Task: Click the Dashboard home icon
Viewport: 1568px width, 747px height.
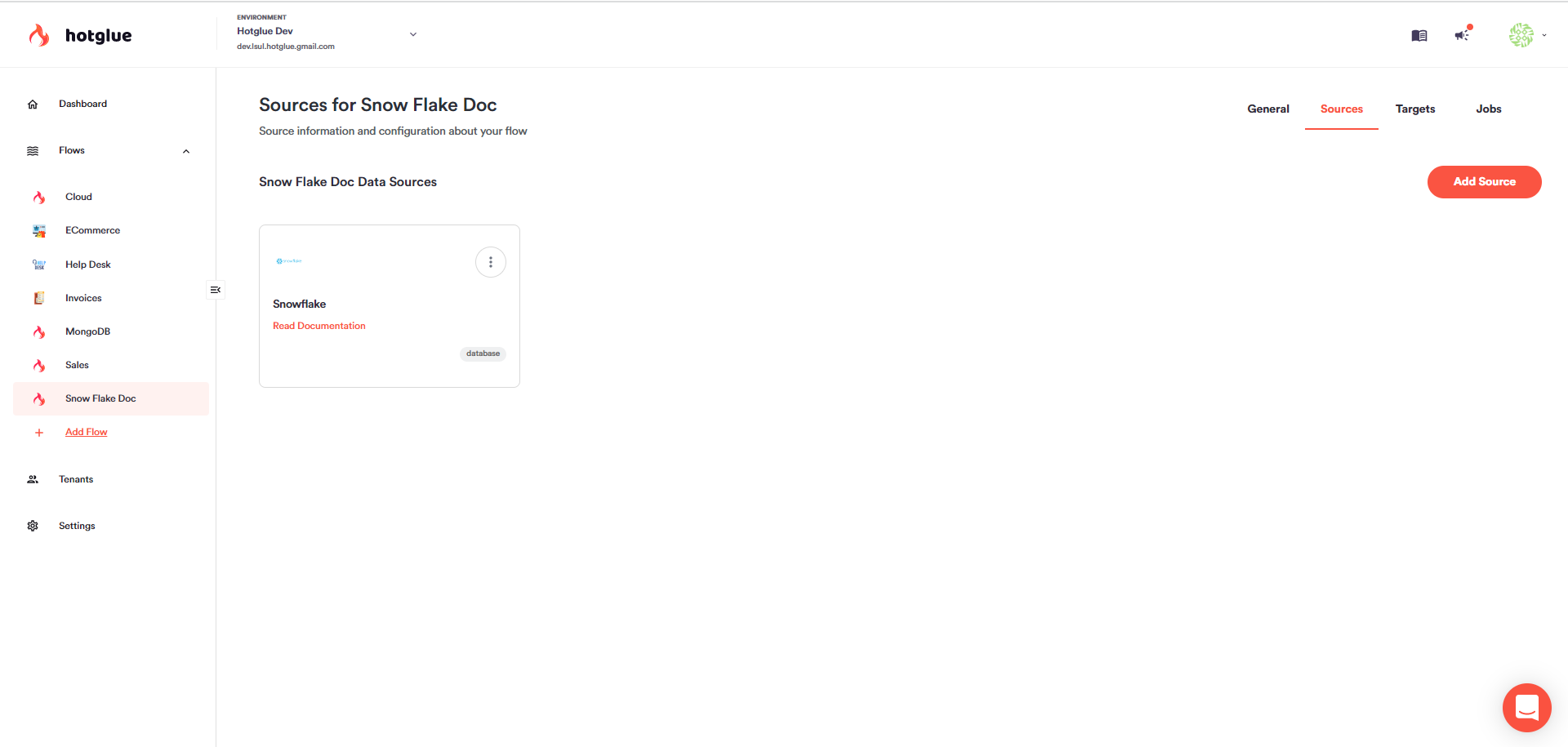Action: (x=33, y=104)
